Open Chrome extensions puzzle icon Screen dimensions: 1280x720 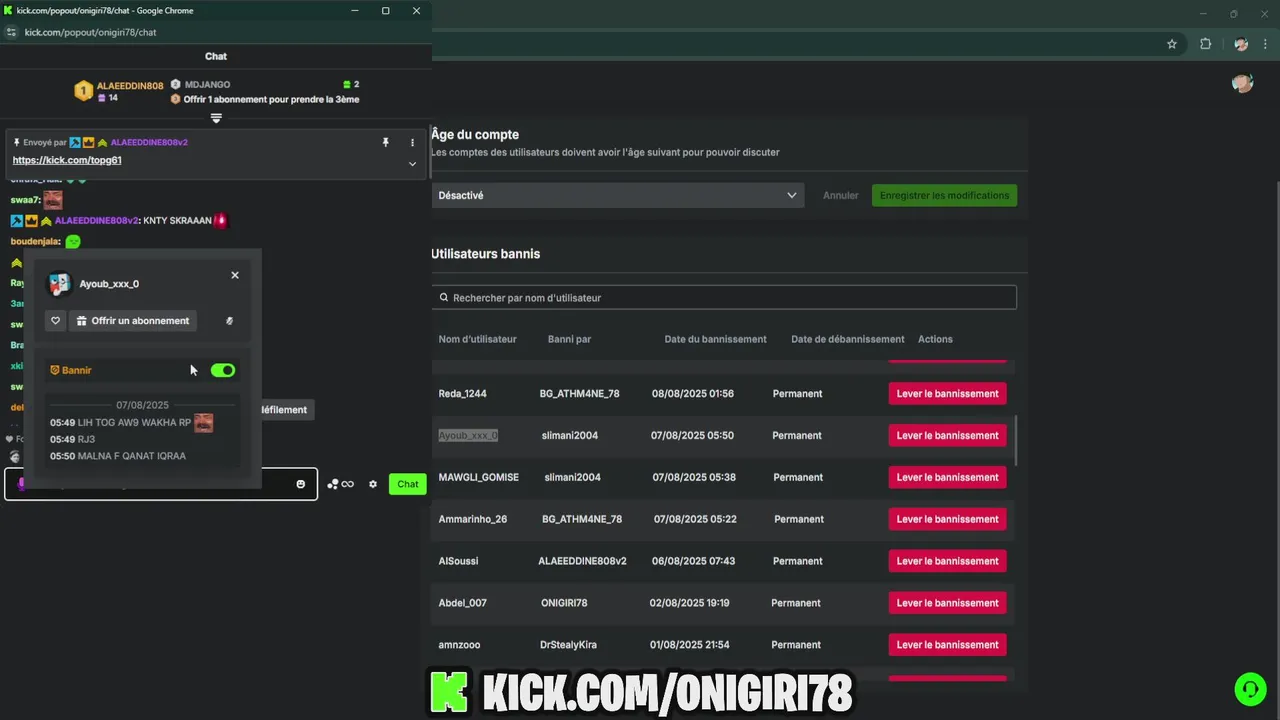[1205, 44]
